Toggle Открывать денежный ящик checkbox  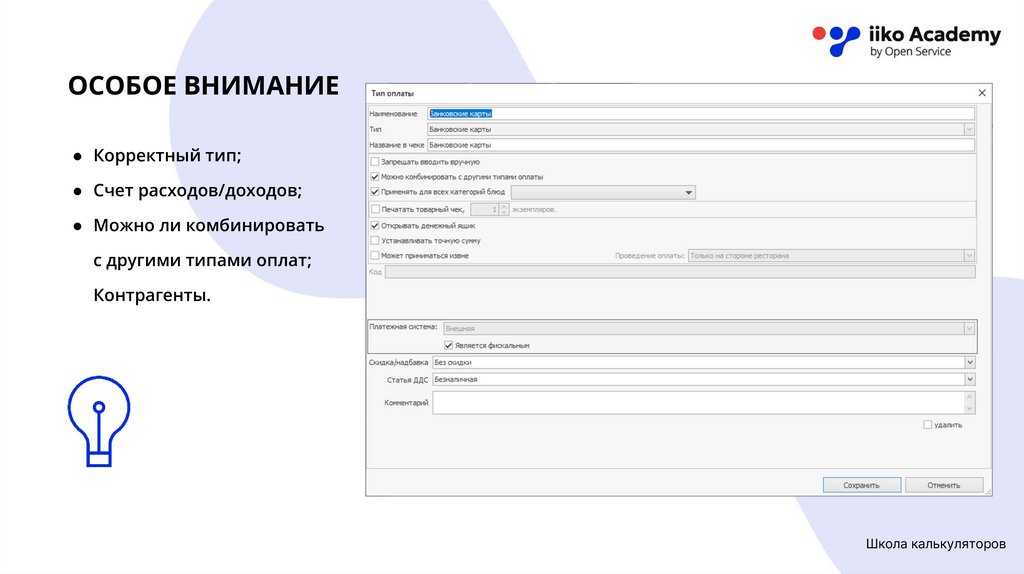pyautogui.click(x=375, y=225)
